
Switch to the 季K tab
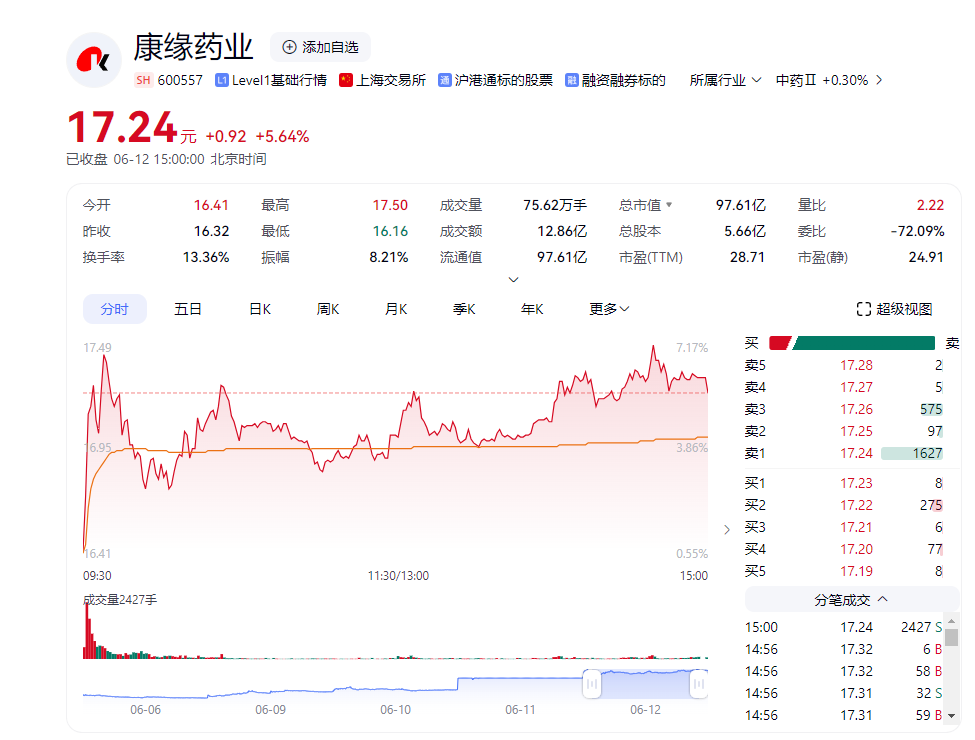click(x=464, y=309)
